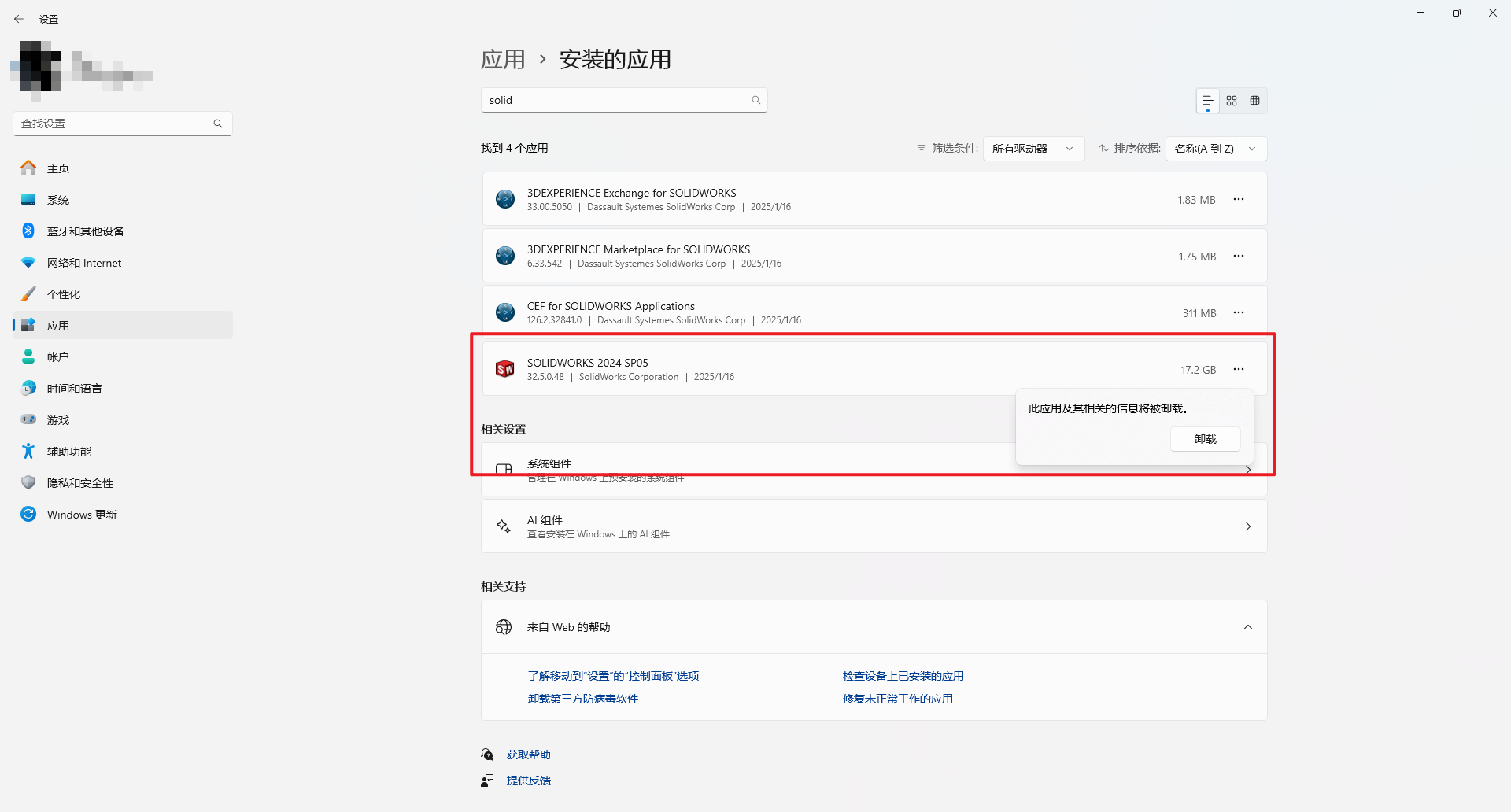Screen dimensions: 1511x812
Task: Open AI 组件 settings row
Action: 874,526
